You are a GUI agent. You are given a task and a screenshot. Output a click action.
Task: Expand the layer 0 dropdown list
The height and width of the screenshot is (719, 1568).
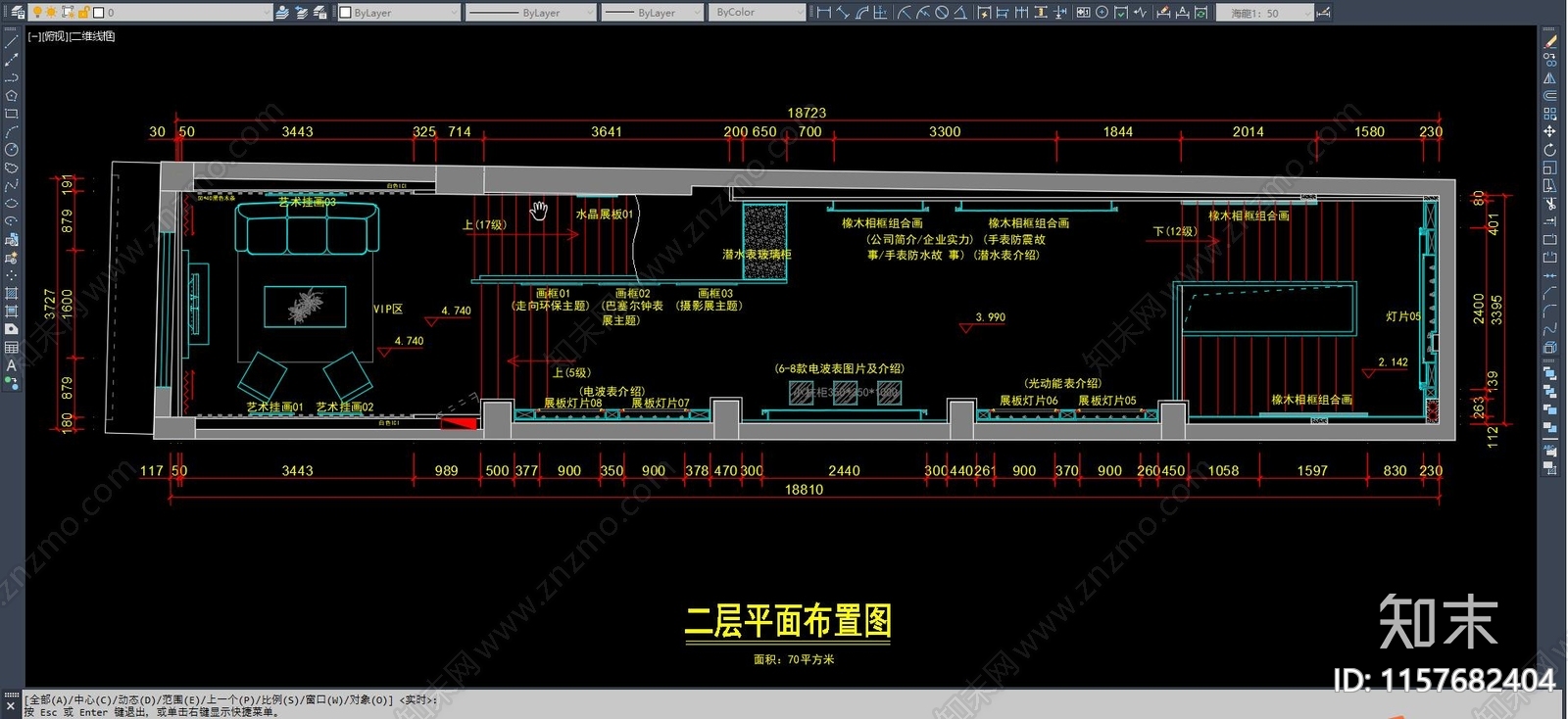[267, 13]
